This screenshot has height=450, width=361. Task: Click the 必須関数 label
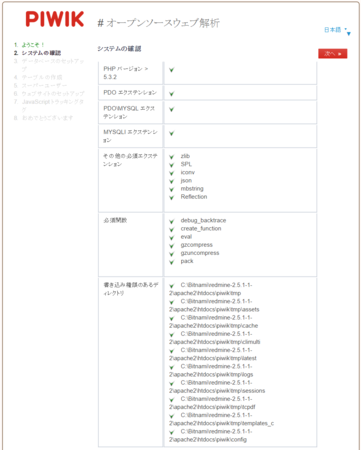115,220
